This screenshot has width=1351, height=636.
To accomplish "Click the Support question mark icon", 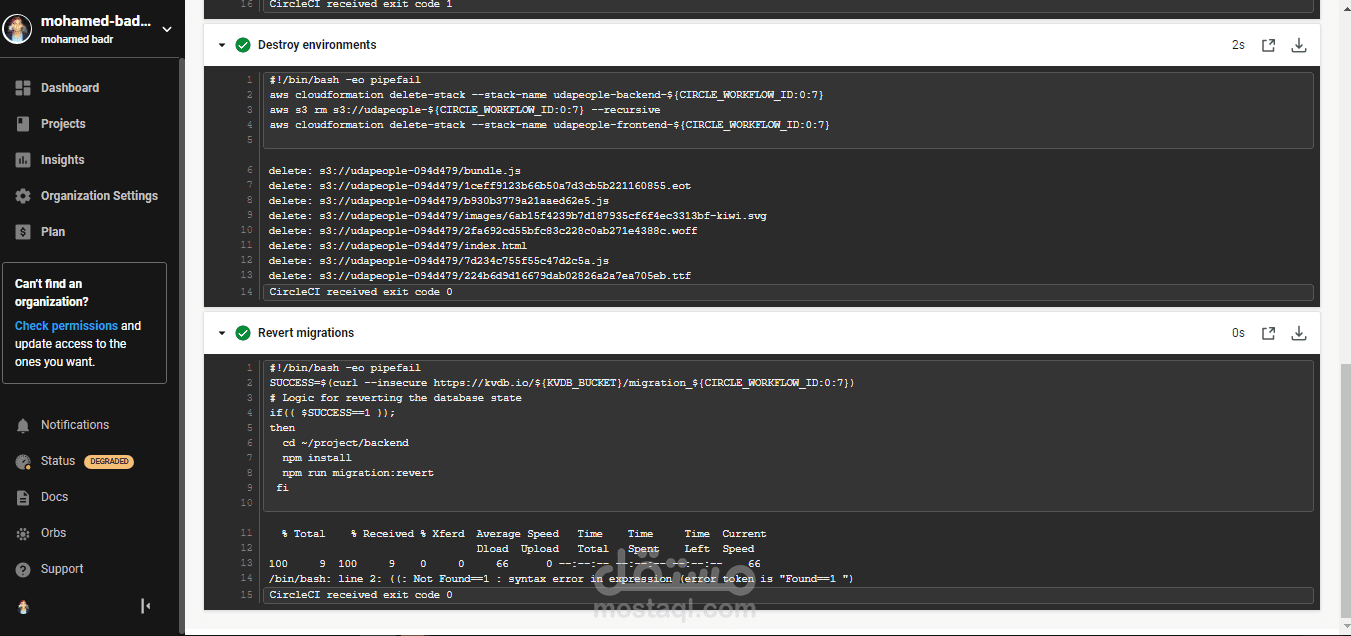I will point(23,569).
